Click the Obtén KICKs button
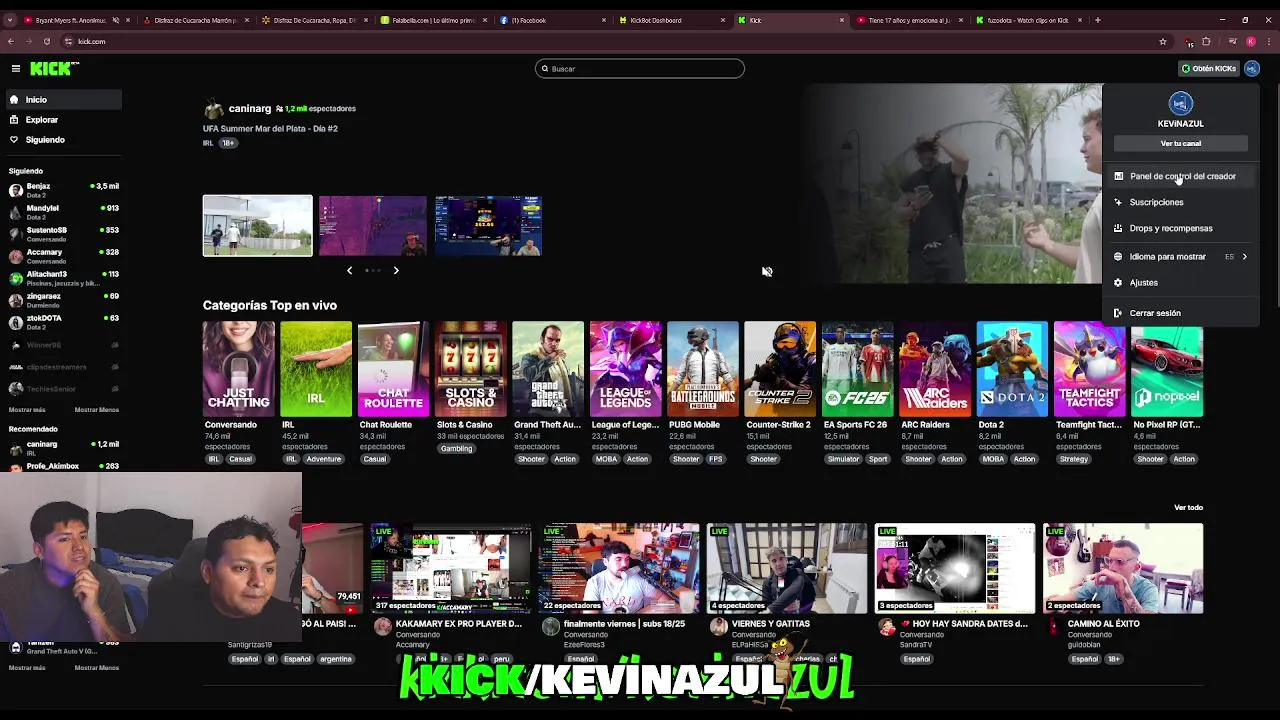The height and width of the screenshot is (720, 1280). 1208,68
